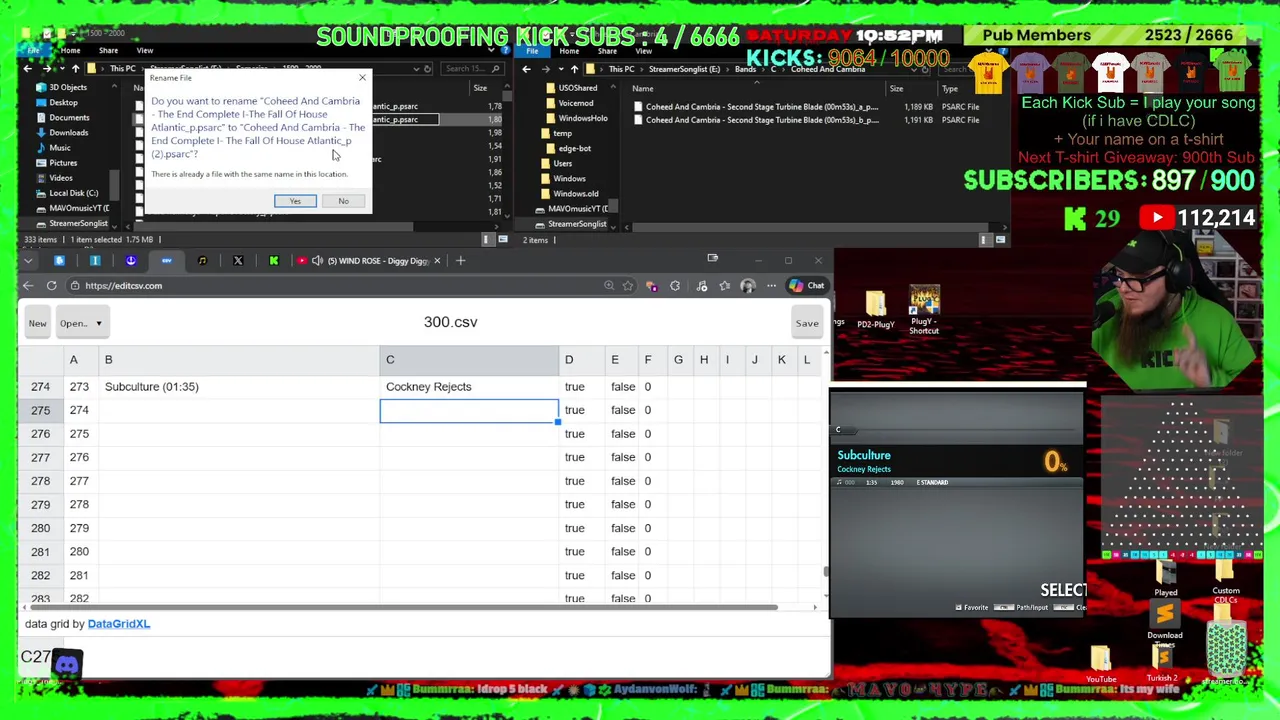
Task: Open Copilot Chat in the browser
Action: (806, 286)
